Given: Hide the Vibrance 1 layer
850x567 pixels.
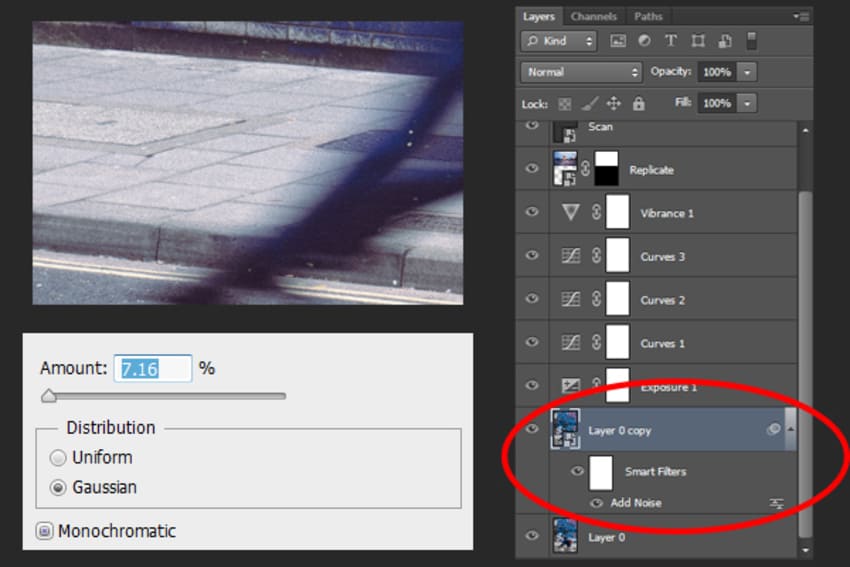Looking at the screenshot, I should (532, 211).
